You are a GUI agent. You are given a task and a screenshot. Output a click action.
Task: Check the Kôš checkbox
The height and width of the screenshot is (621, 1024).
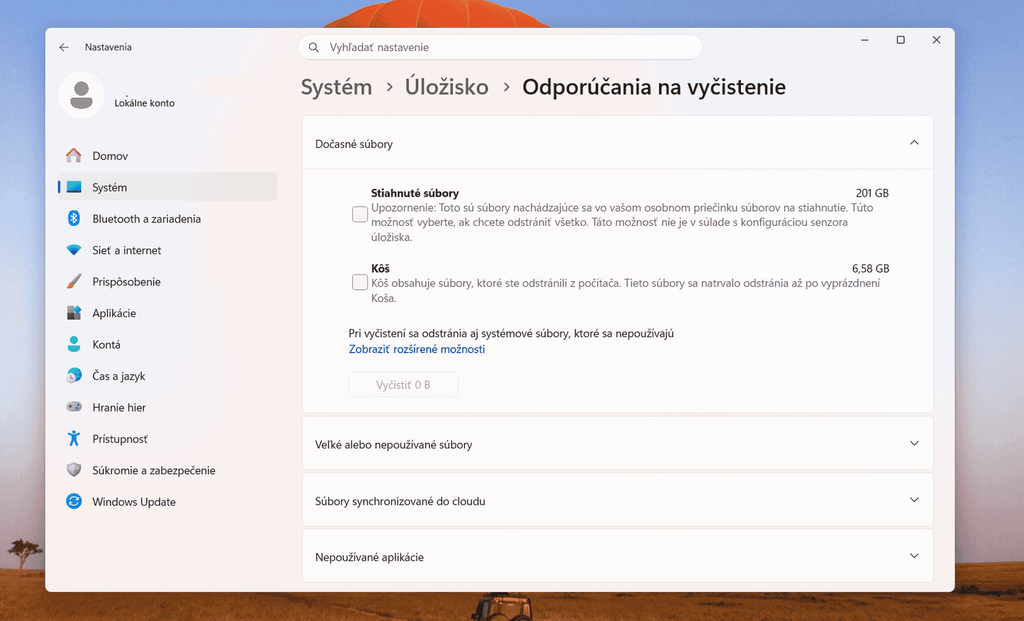(x=360, y=282)
